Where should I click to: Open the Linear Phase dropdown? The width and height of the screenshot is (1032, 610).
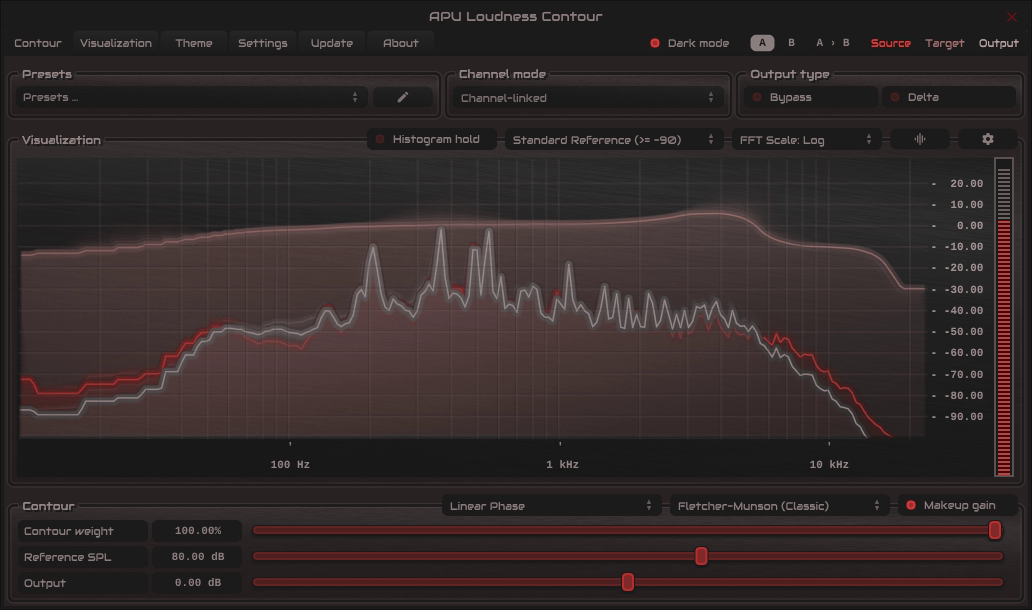[552, 505]
